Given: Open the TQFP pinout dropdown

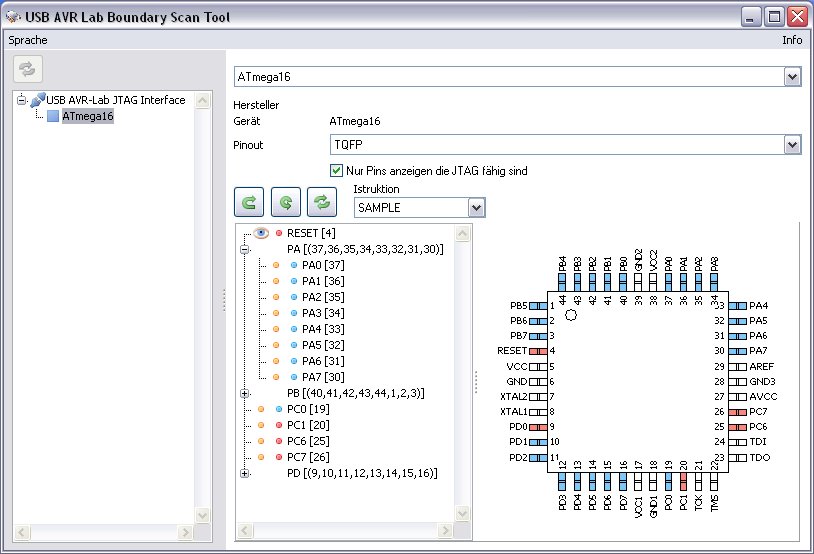Looking at the screenshot, I should pyautogui.click(x=792, y=144).
